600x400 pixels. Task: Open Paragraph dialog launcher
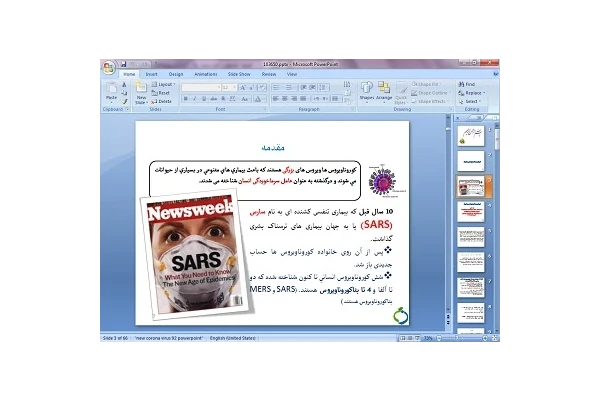coord(353,109)
